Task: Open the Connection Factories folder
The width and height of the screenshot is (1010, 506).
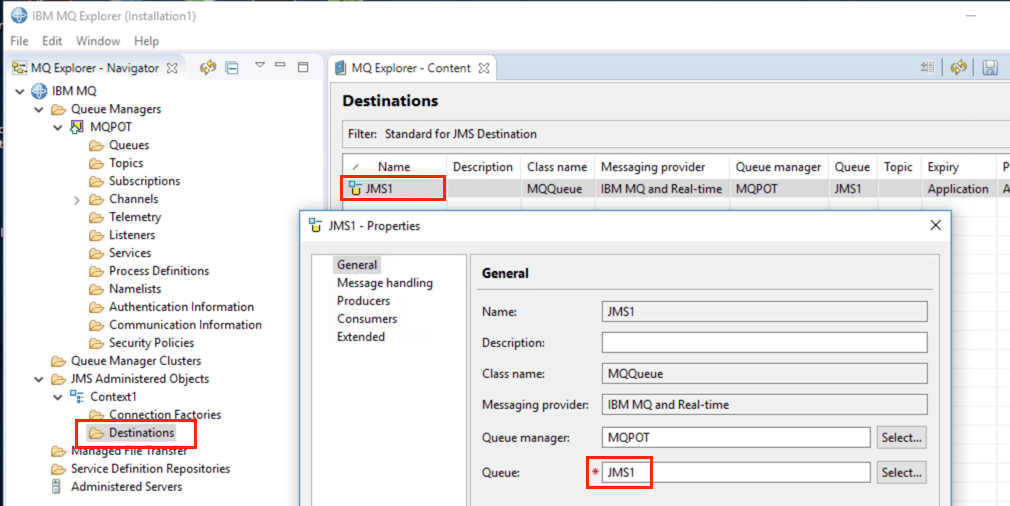Action: (x=165, y=415)
